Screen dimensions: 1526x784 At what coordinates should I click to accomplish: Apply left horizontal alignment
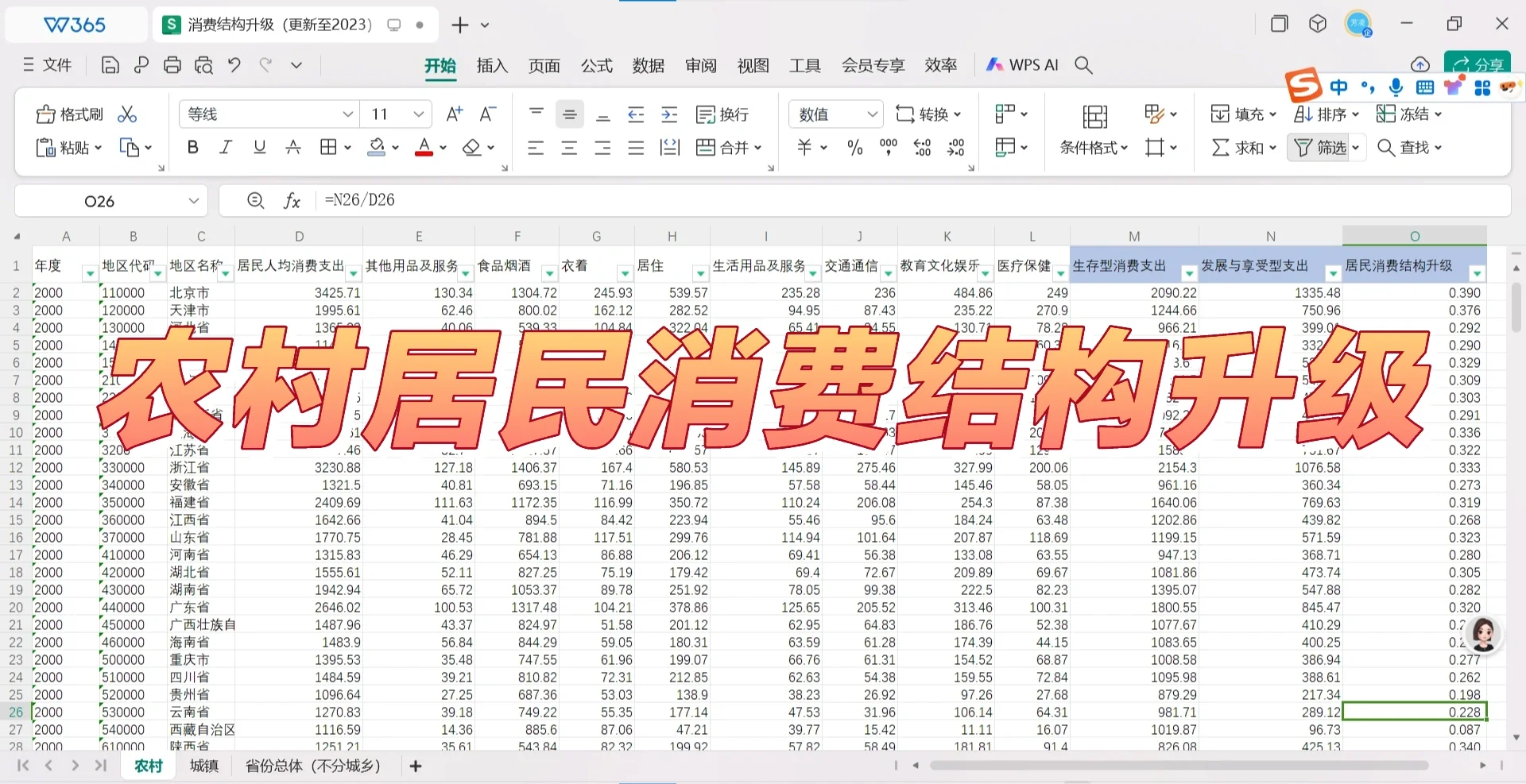tap(536, 148)
